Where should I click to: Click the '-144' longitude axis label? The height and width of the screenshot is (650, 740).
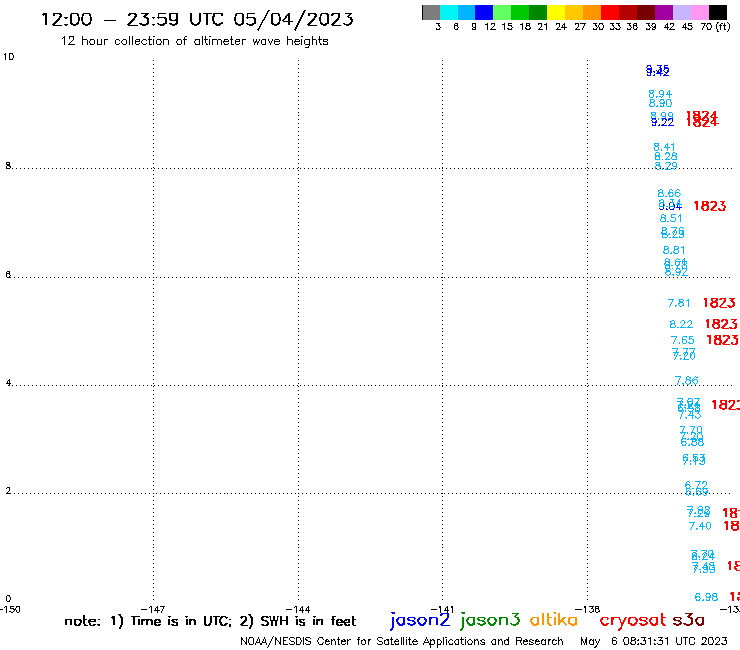click(298, 609)
